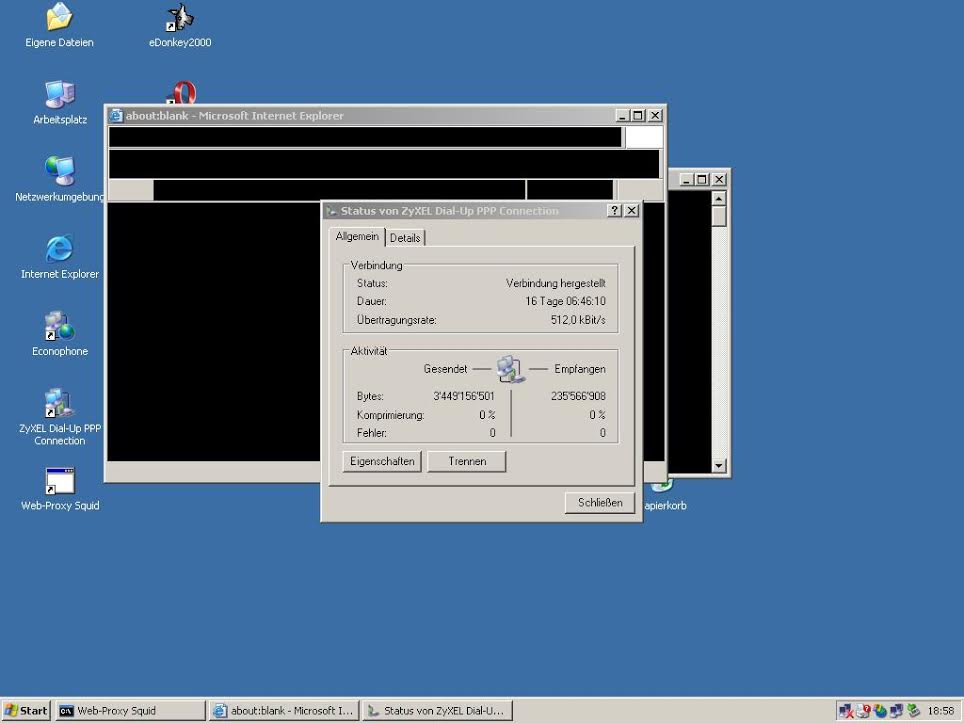Viewport: 964px width, 723px height.
Task: Open the Arbeitsplatz desktop icon
Action: [x=60, y=95]
